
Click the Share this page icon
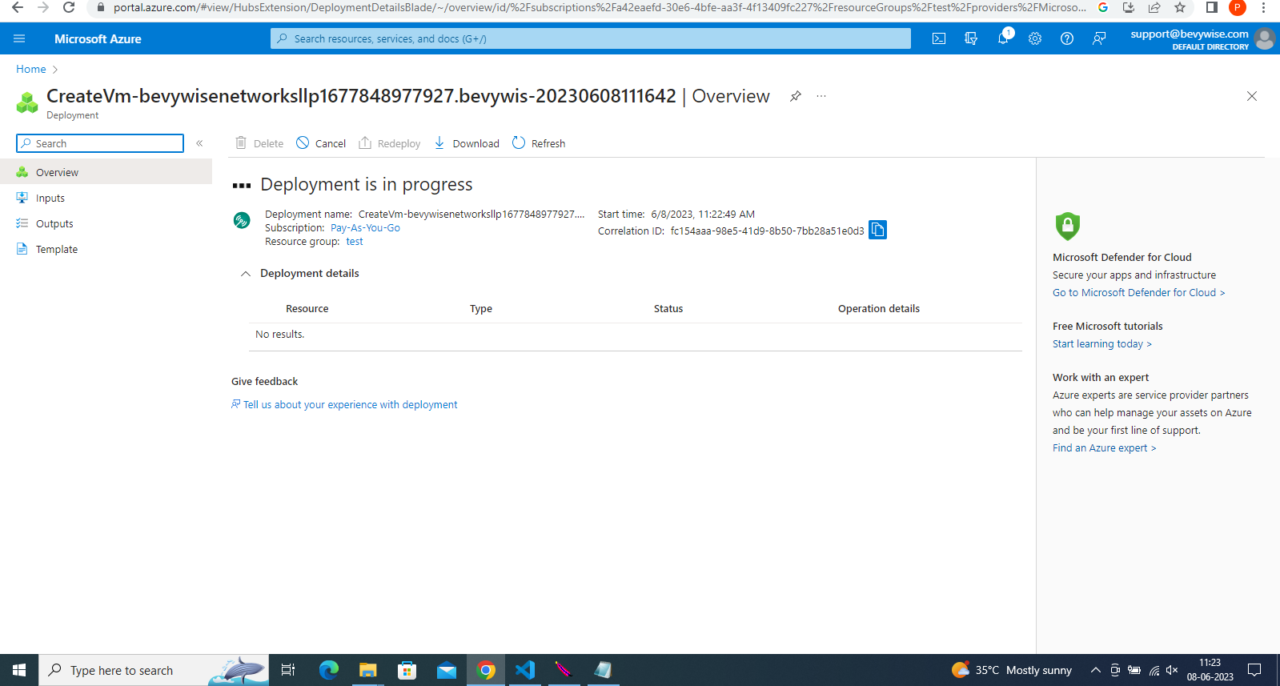1154,7
